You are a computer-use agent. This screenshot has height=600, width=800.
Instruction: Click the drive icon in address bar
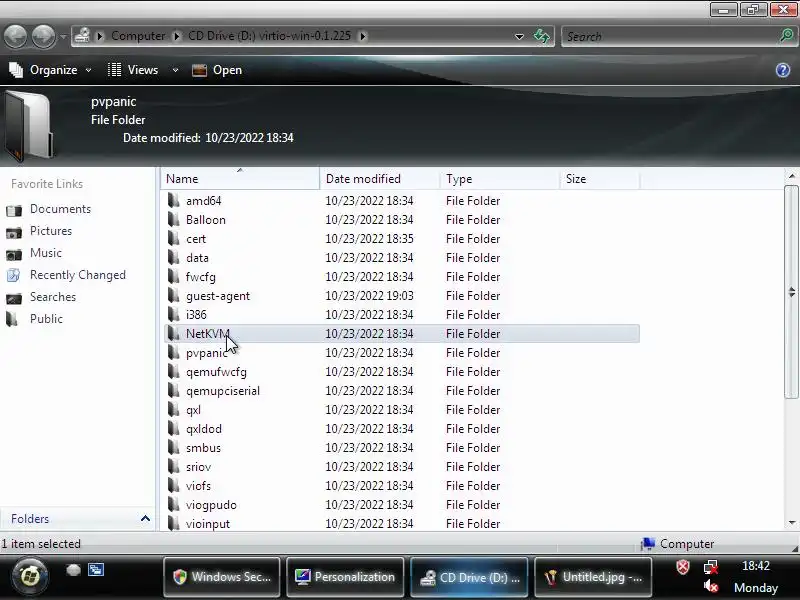(x=82, y=36)
